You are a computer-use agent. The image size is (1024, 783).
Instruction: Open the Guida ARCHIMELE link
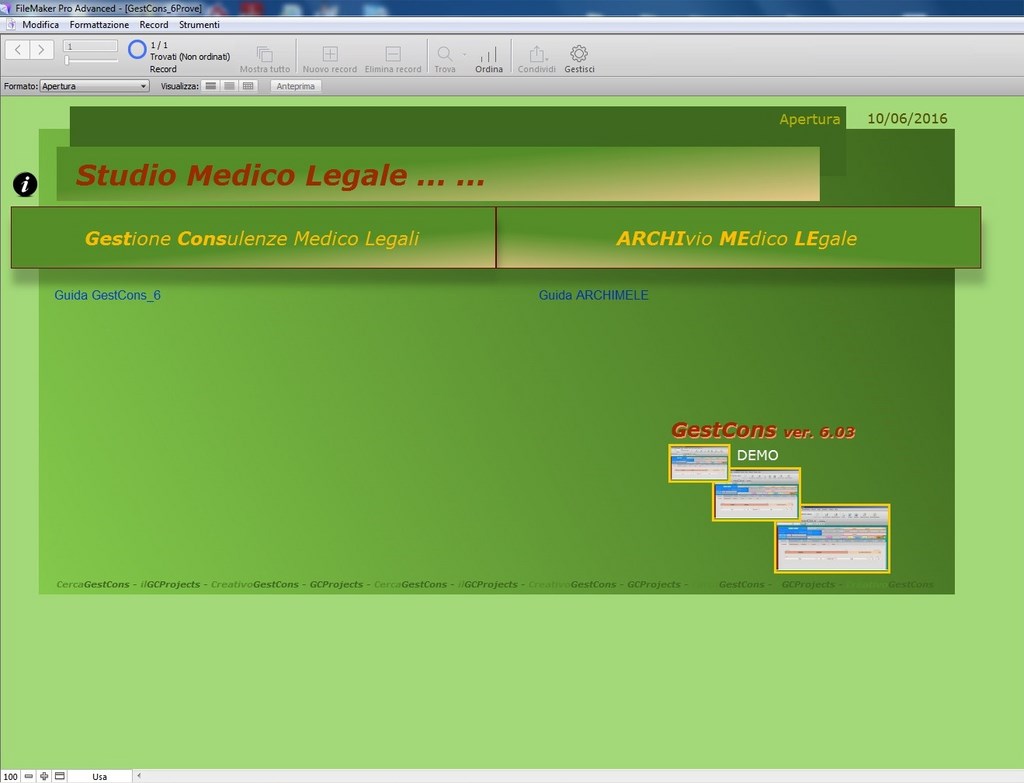[x=594, y=295]
